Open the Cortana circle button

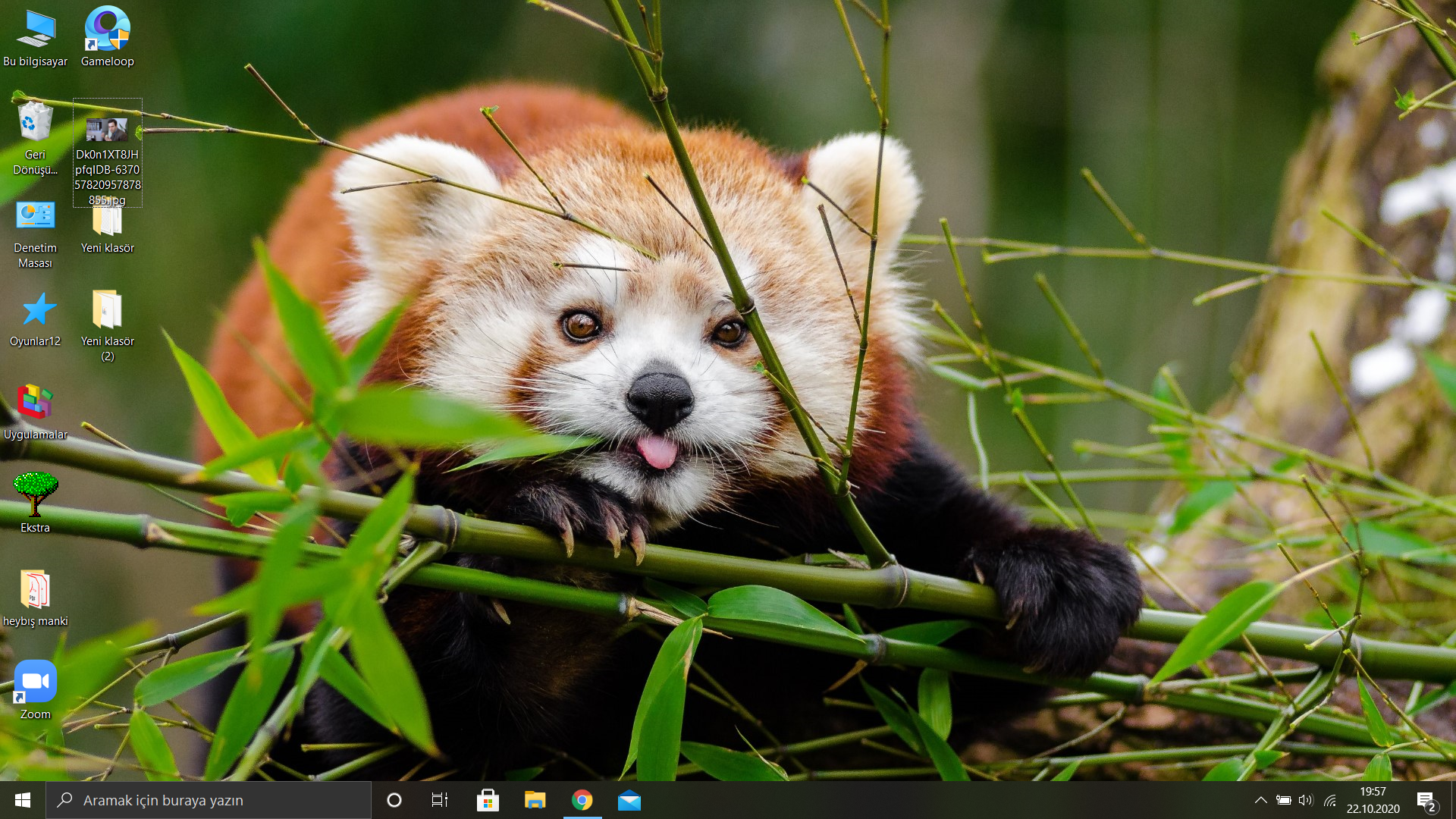point(394,800)
